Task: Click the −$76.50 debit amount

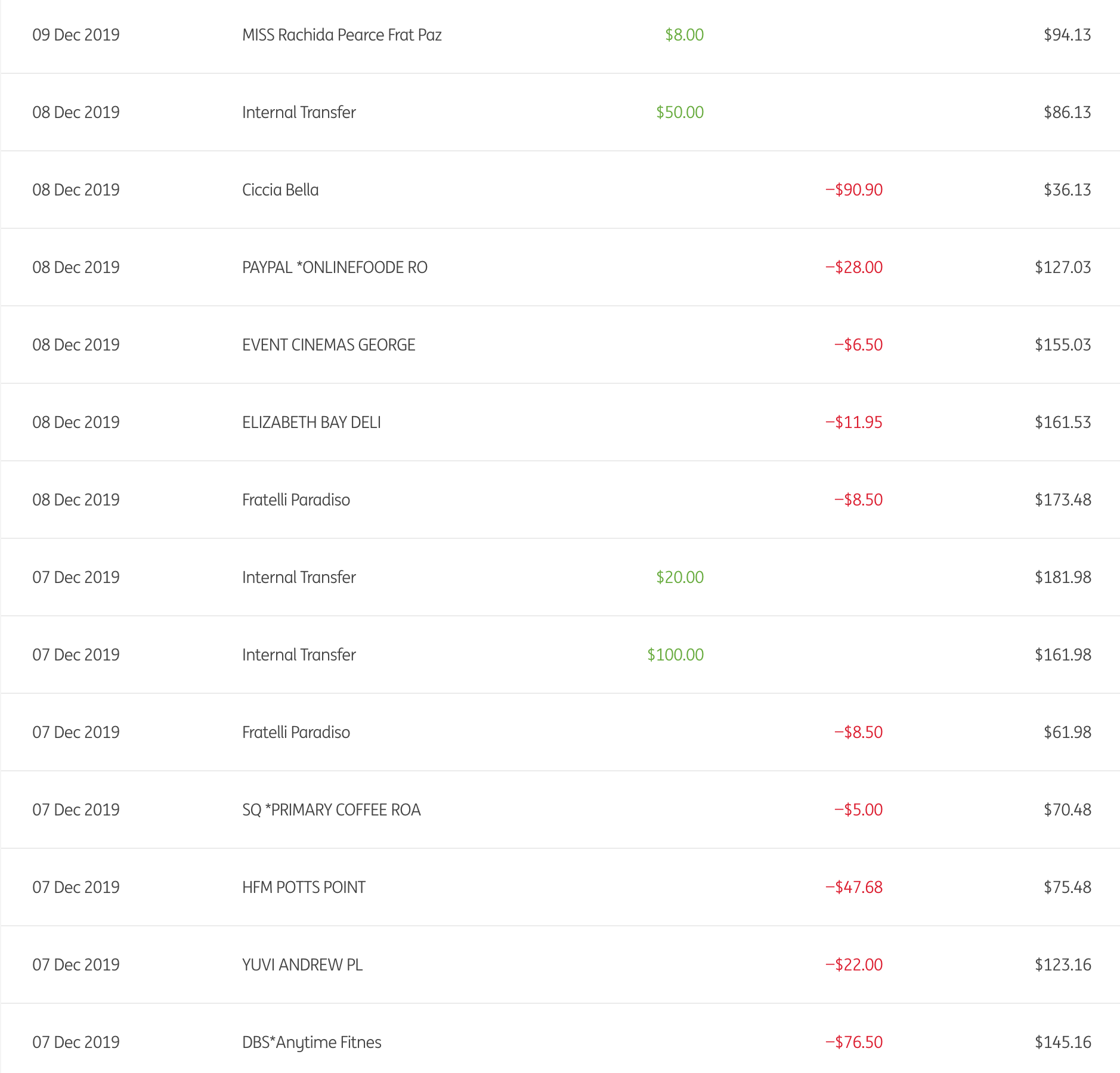Action: pos(853,1043)
